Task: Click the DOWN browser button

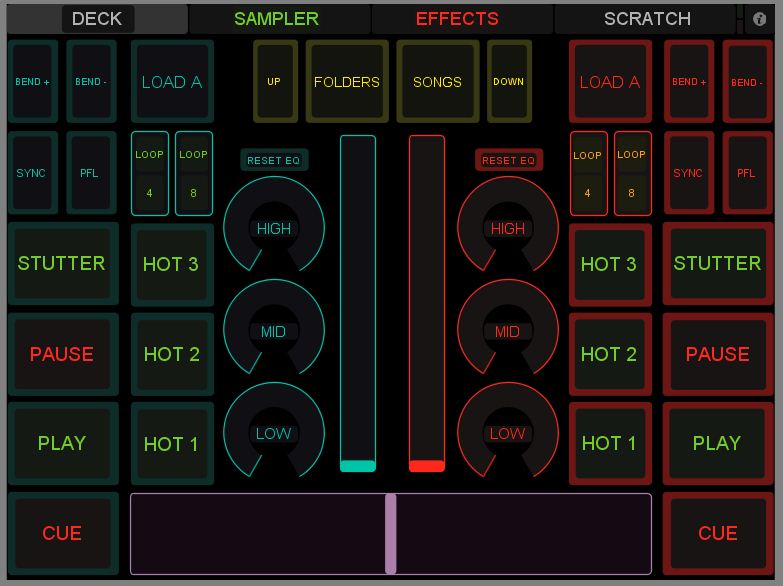Action: pyautogui.click(x=509, y=81)
